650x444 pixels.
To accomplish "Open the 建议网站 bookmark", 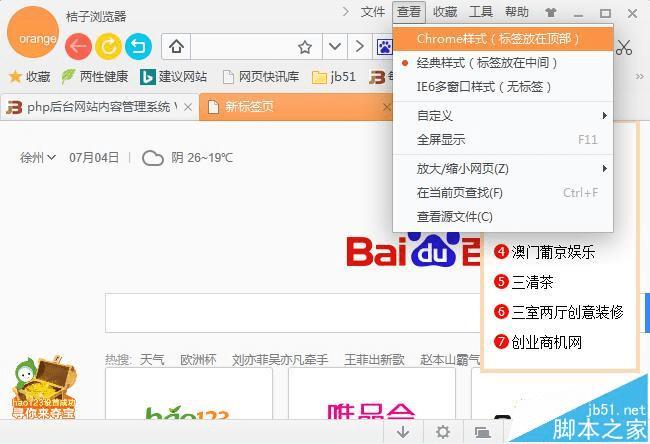I will click(x=173, y=77).
